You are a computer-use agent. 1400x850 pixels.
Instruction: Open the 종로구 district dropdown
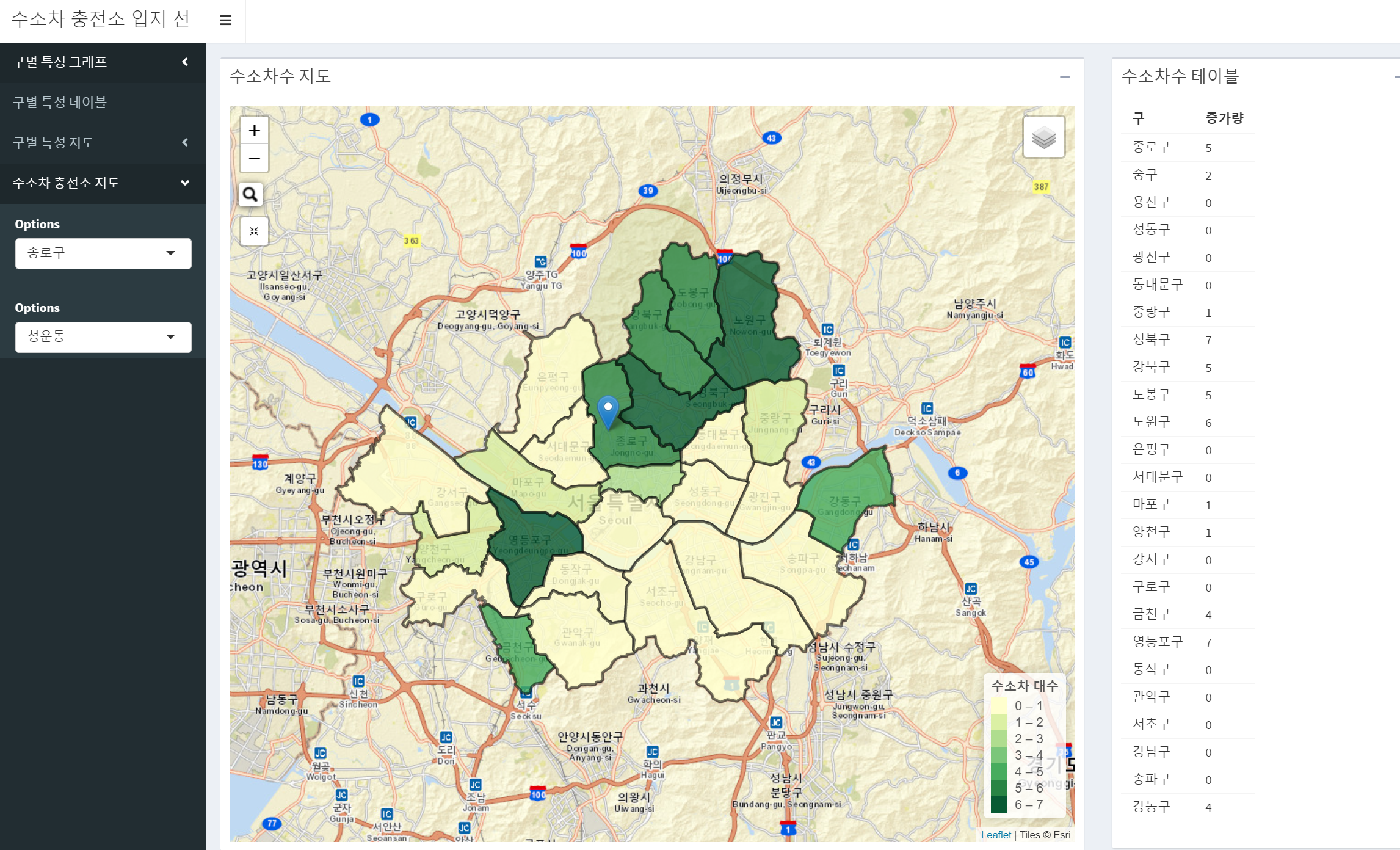point(103,253)
